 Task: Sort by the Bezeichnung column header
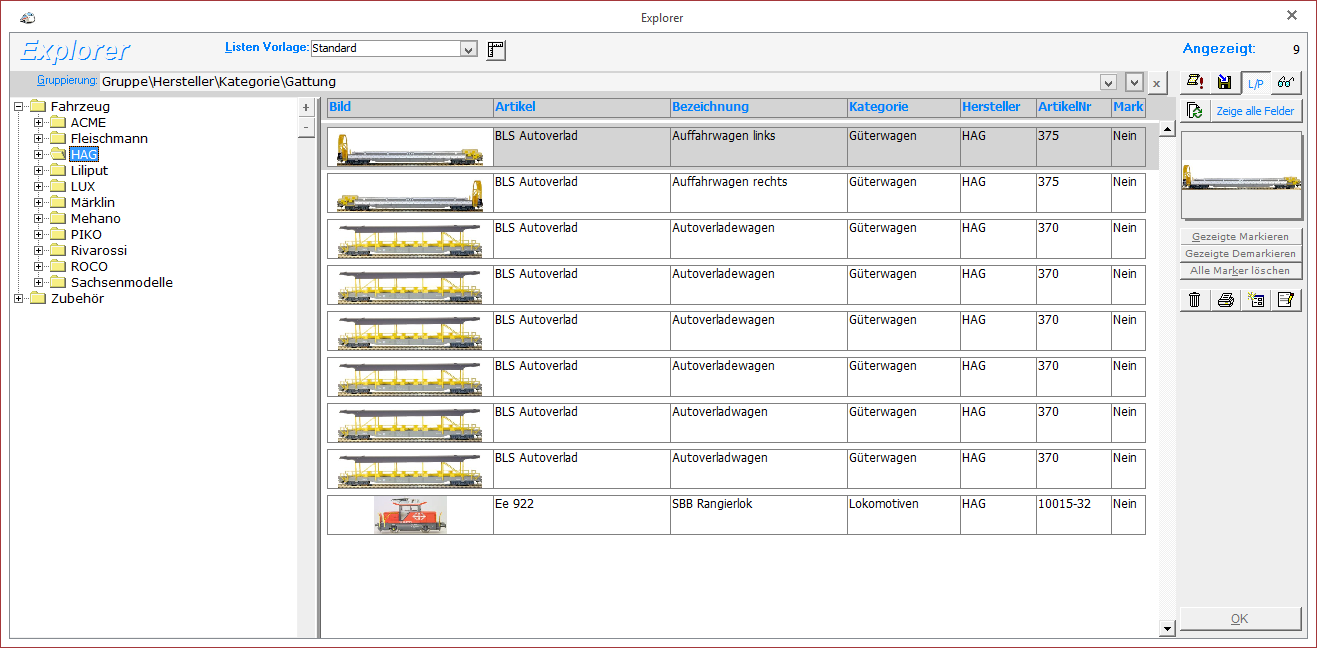click(758, 107)
